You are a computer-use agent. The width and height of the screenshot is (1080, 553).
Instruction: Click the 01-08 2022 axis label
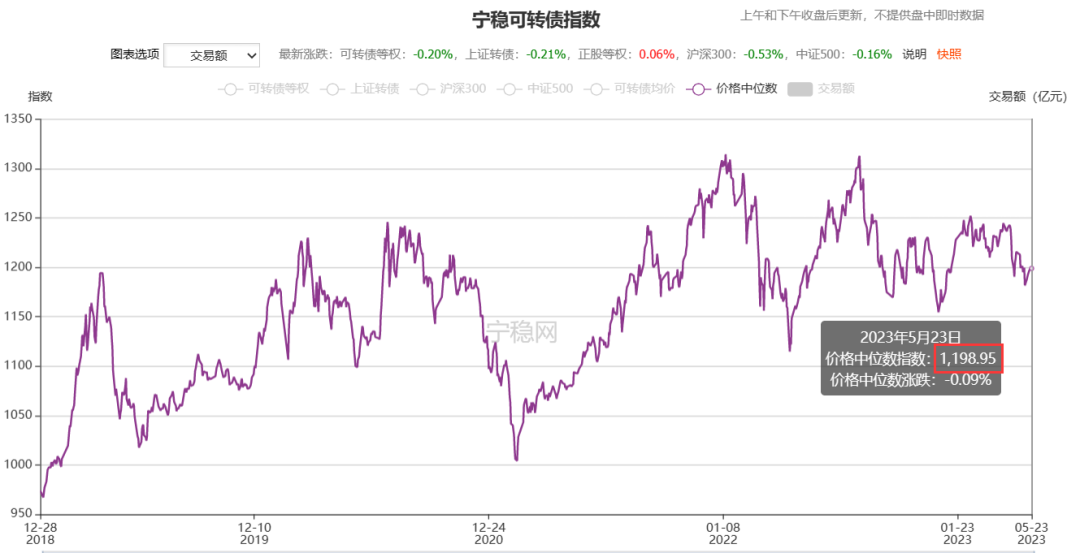tap(723, 533)
